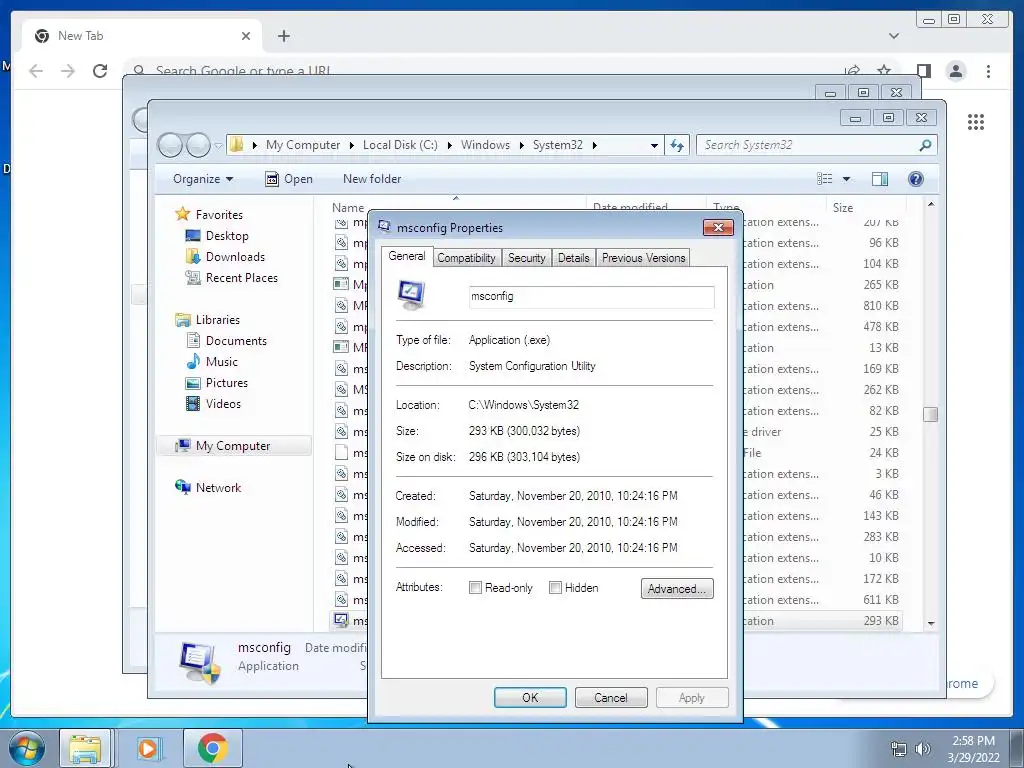Open the Chrome profile icon
The height and width of the screenshot is (768, 1024).
956,71
